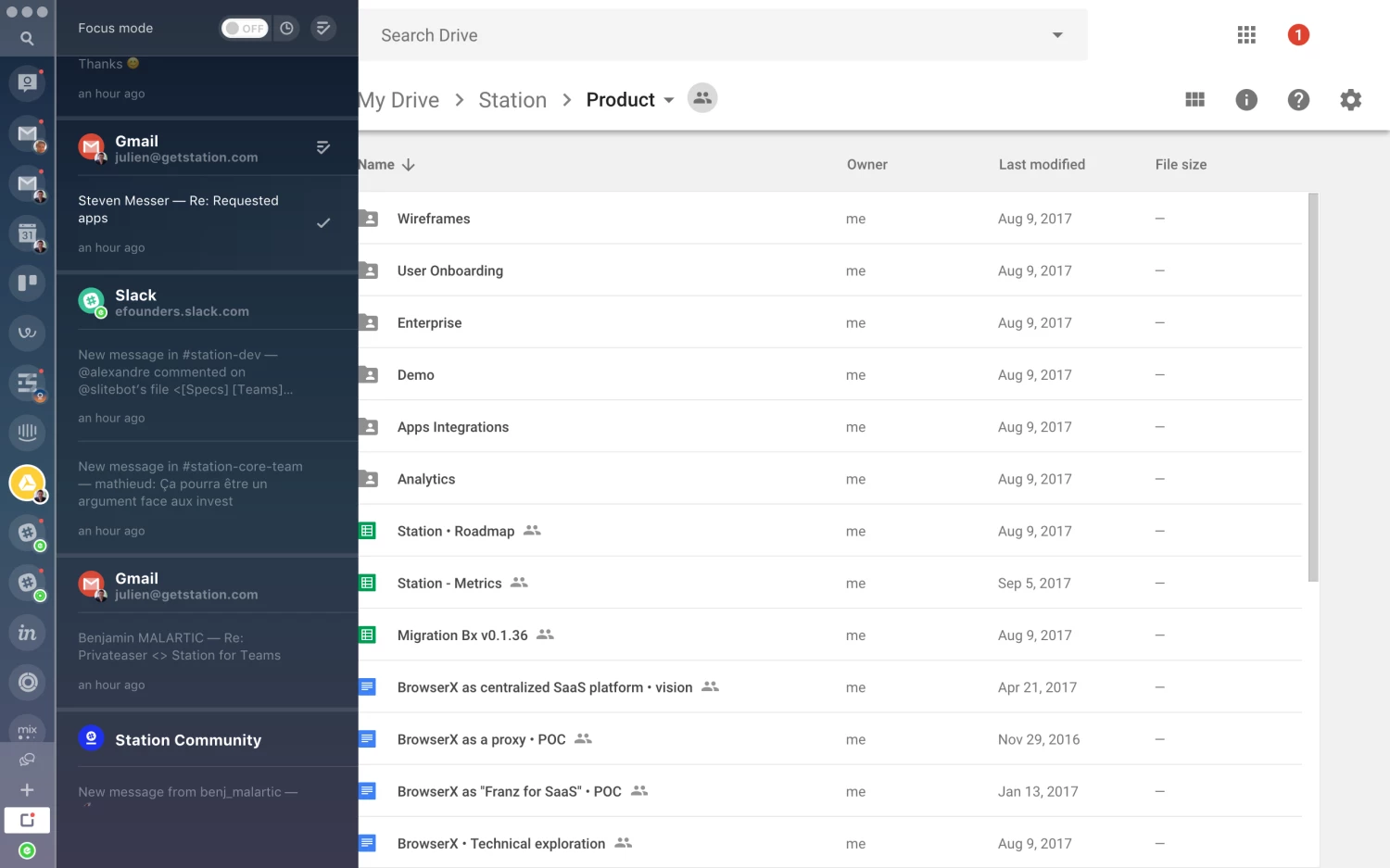
Task: Open the notification center dock button
Action: [27, 820]
